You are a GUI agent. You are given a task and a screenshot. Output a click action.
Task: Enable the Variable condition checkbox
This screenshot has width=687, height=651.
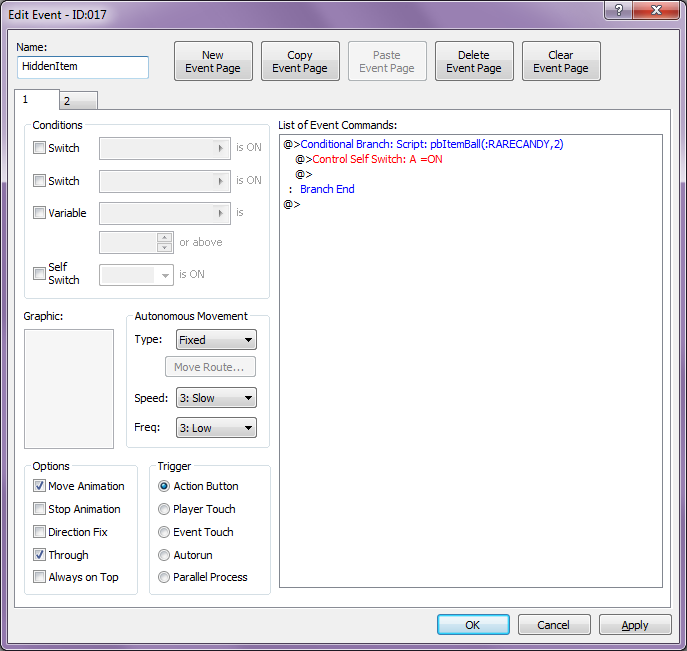tap(39, 213)
